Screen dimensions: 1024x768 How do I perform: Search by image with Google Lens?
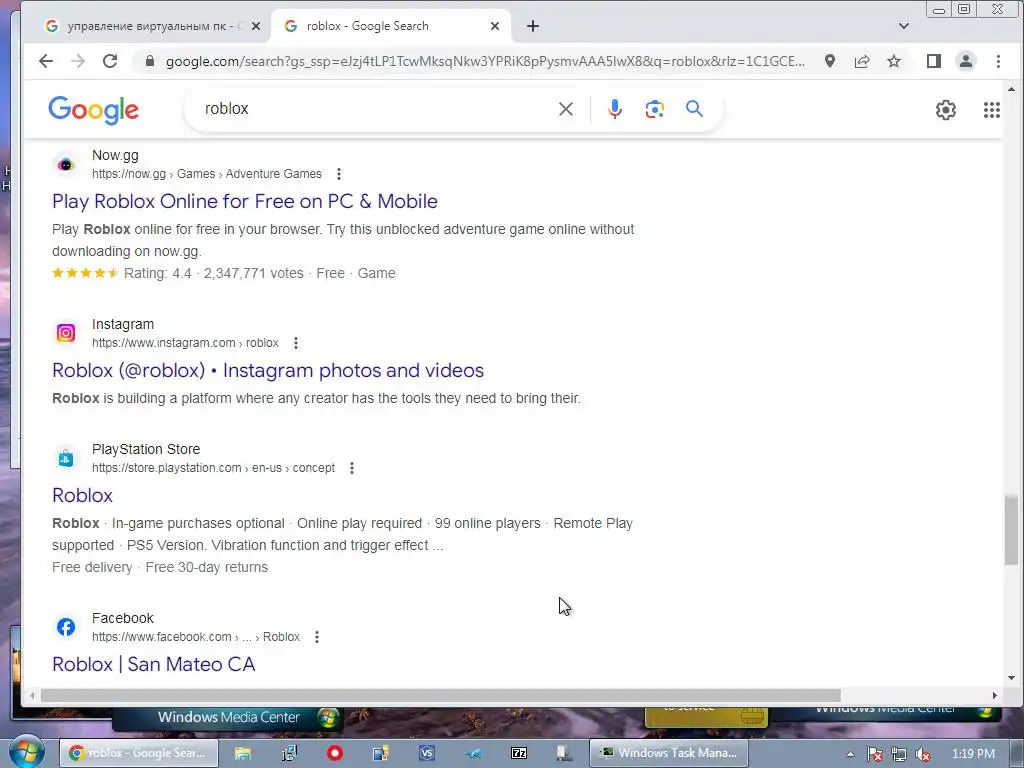pyautogui.click(x=654, y=109)
